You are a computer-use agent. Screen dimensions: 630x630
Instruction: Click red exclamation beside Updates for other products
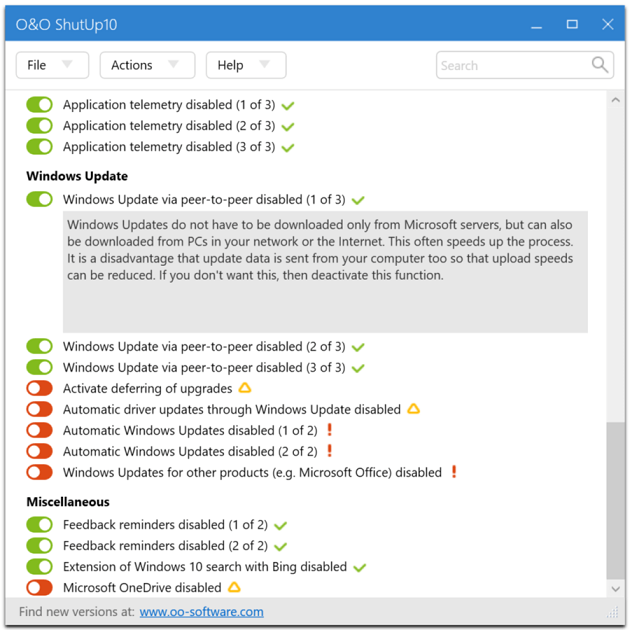[454, 472]
